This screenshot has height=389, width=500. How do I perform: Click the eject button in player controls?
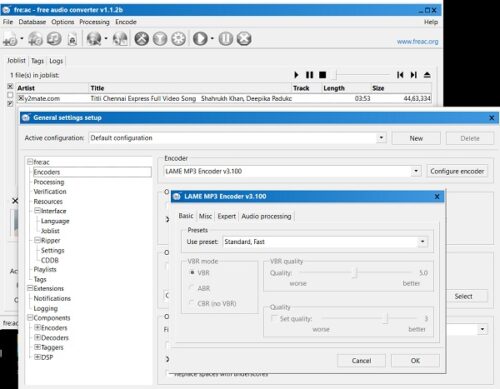[x=427, y=75]
